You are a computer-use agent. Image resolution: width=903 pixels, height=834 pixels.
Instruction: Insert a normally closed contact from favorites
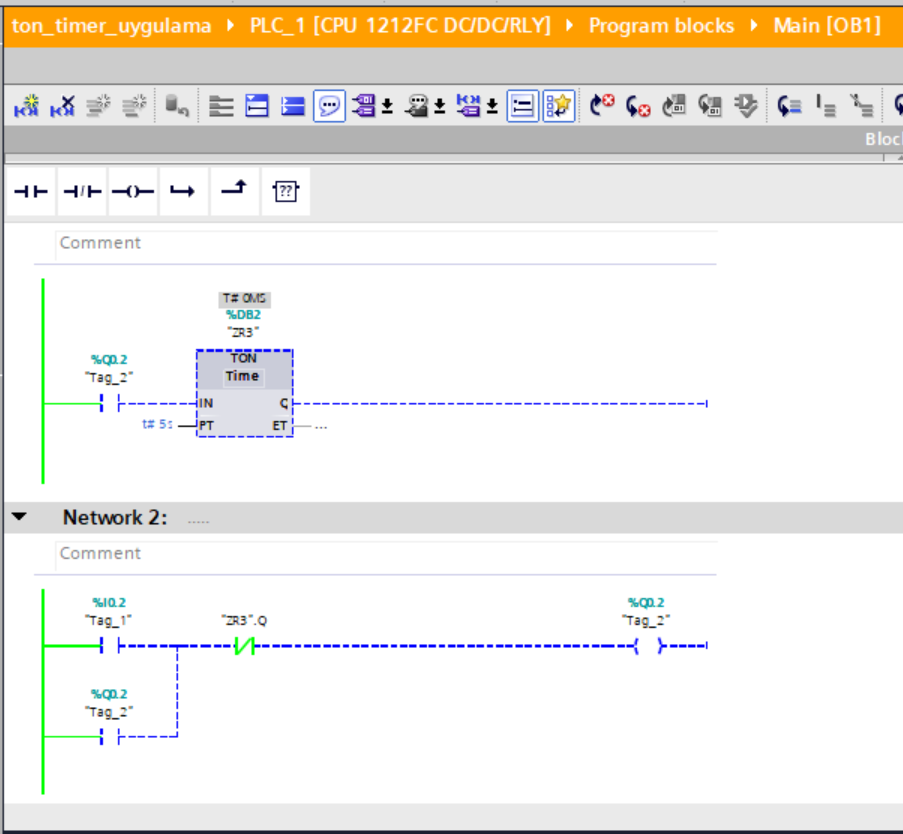(x=82, y=191)
